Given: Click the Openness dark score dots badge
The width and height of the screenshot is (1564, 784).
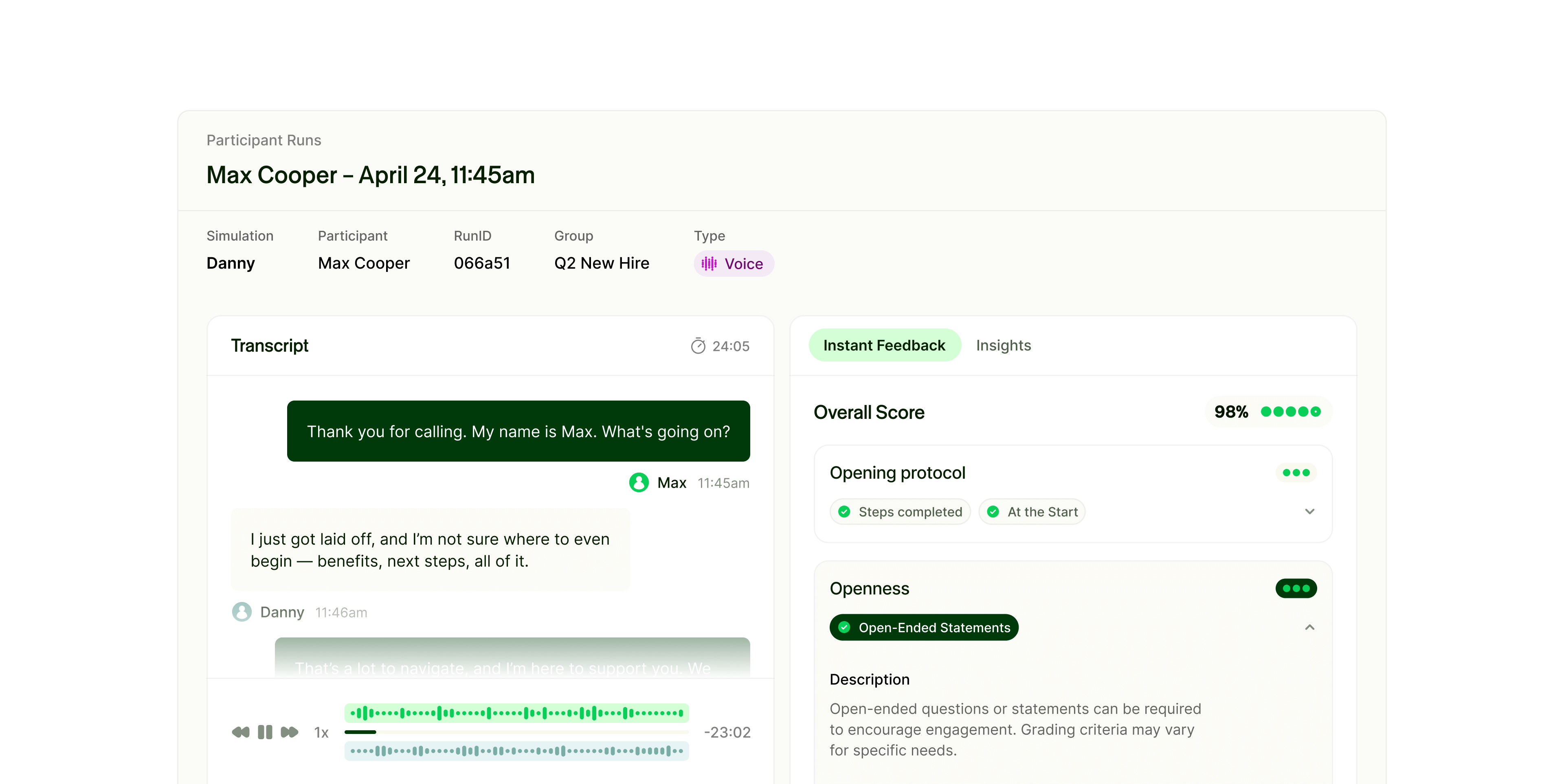Looking at the screenshot, I should pos(1296,588).
